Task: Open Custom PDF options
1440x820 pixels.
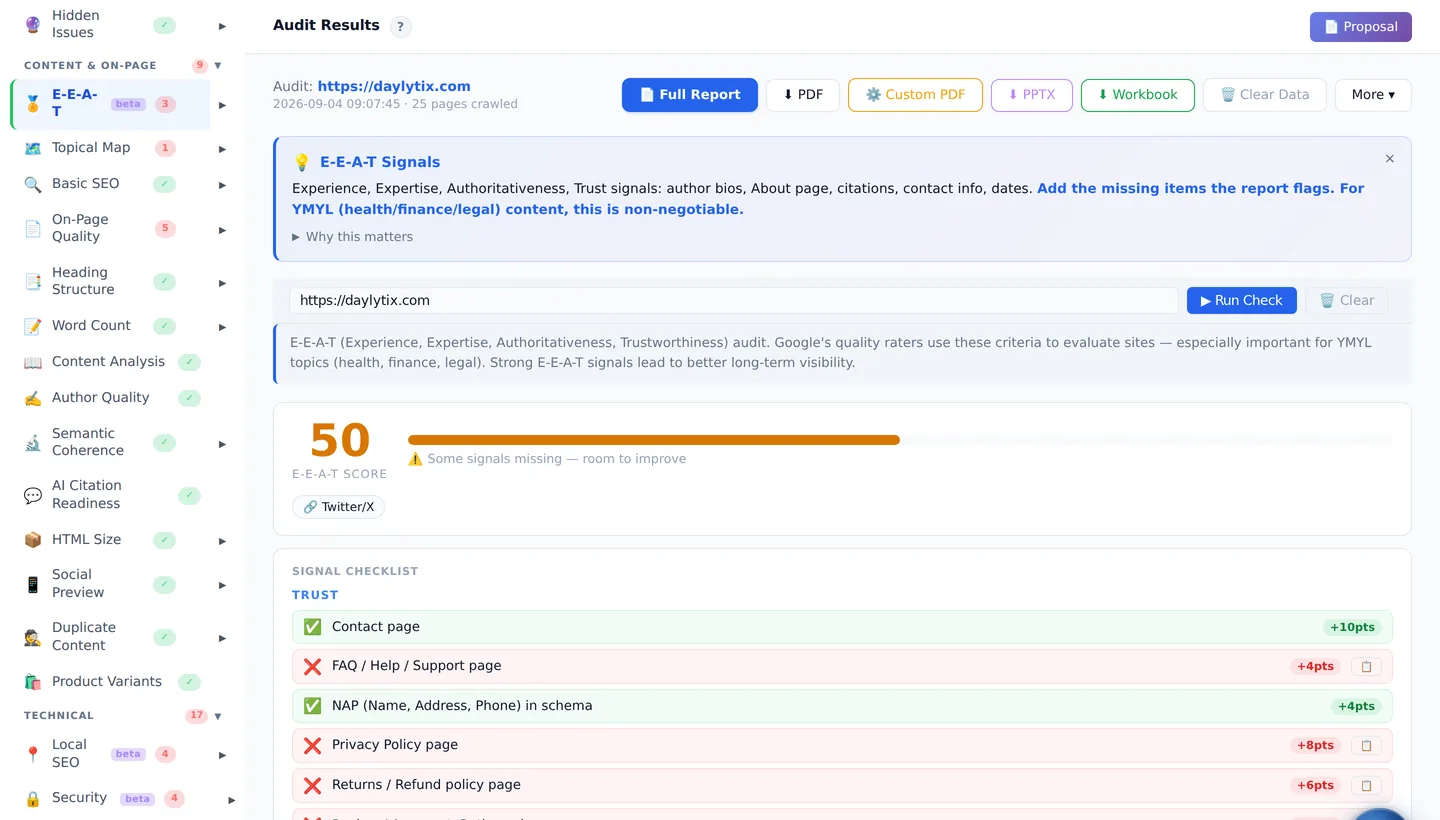Action: tap(915, 95)
